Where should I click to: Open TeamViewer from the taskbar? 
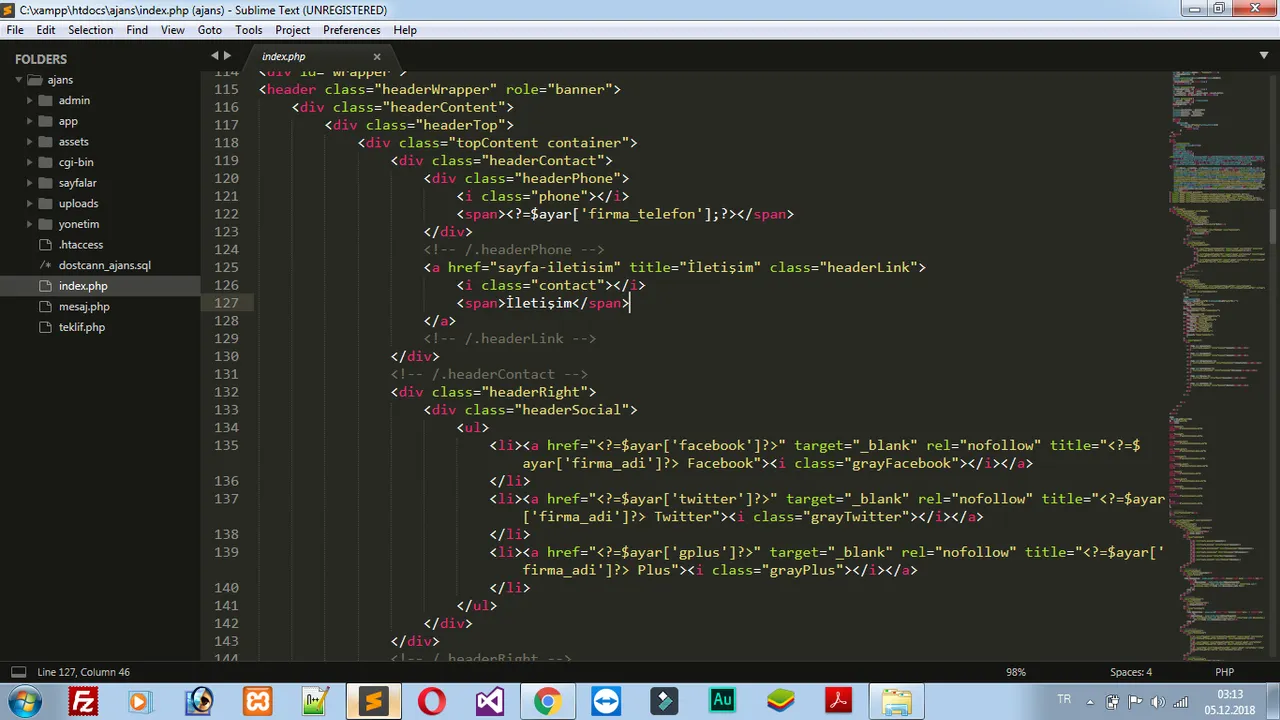(605, 701)
